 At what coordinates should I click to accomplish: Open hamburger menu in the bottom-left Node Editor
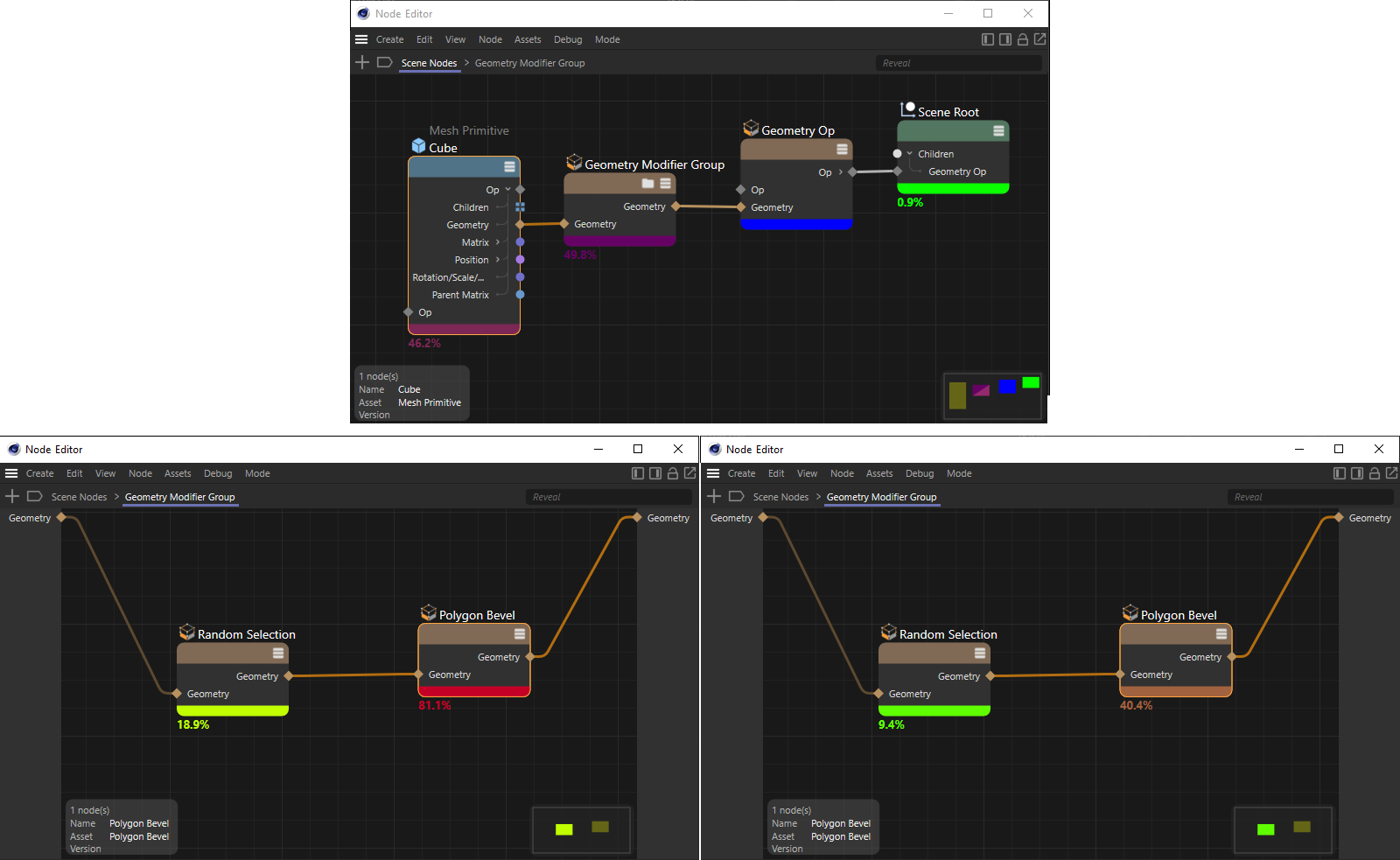pos(11,473)
